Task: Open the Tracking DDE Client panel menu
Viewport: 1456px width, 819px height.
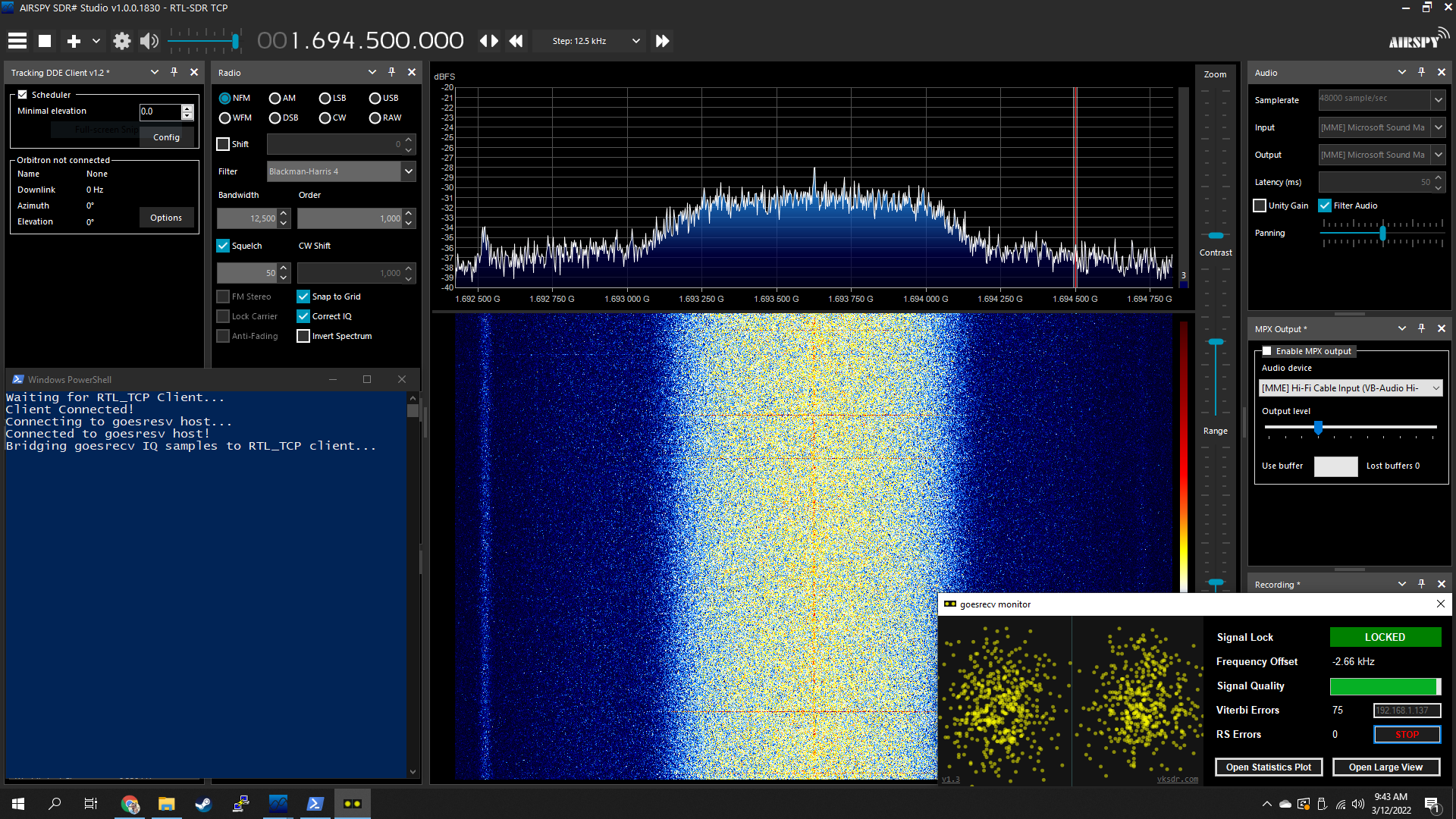Action: coord(155,72)
